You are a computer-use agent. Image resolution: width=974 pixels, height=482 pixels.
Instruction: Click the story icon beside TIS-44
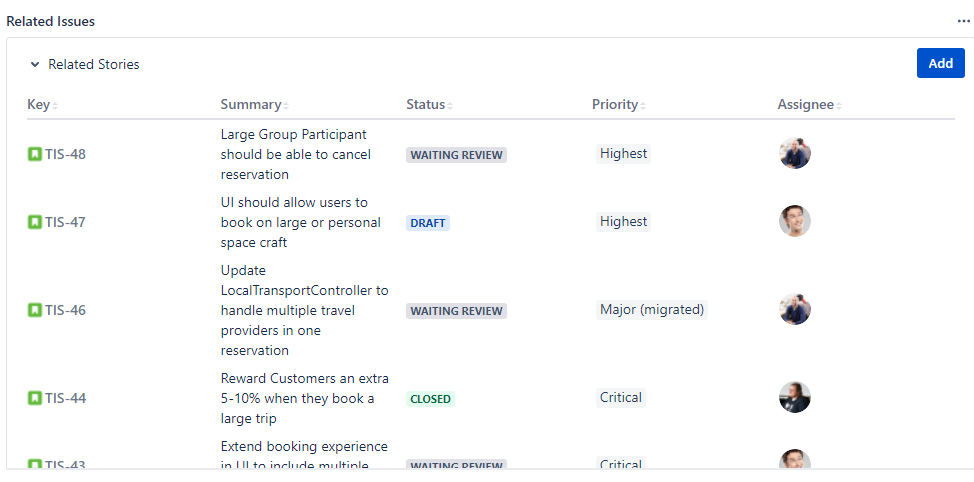coord(35,398)
